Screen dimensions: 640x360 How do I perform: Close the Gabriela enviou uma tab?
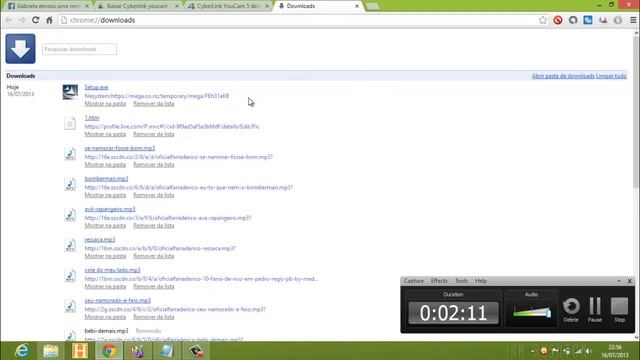pos(87,6)
